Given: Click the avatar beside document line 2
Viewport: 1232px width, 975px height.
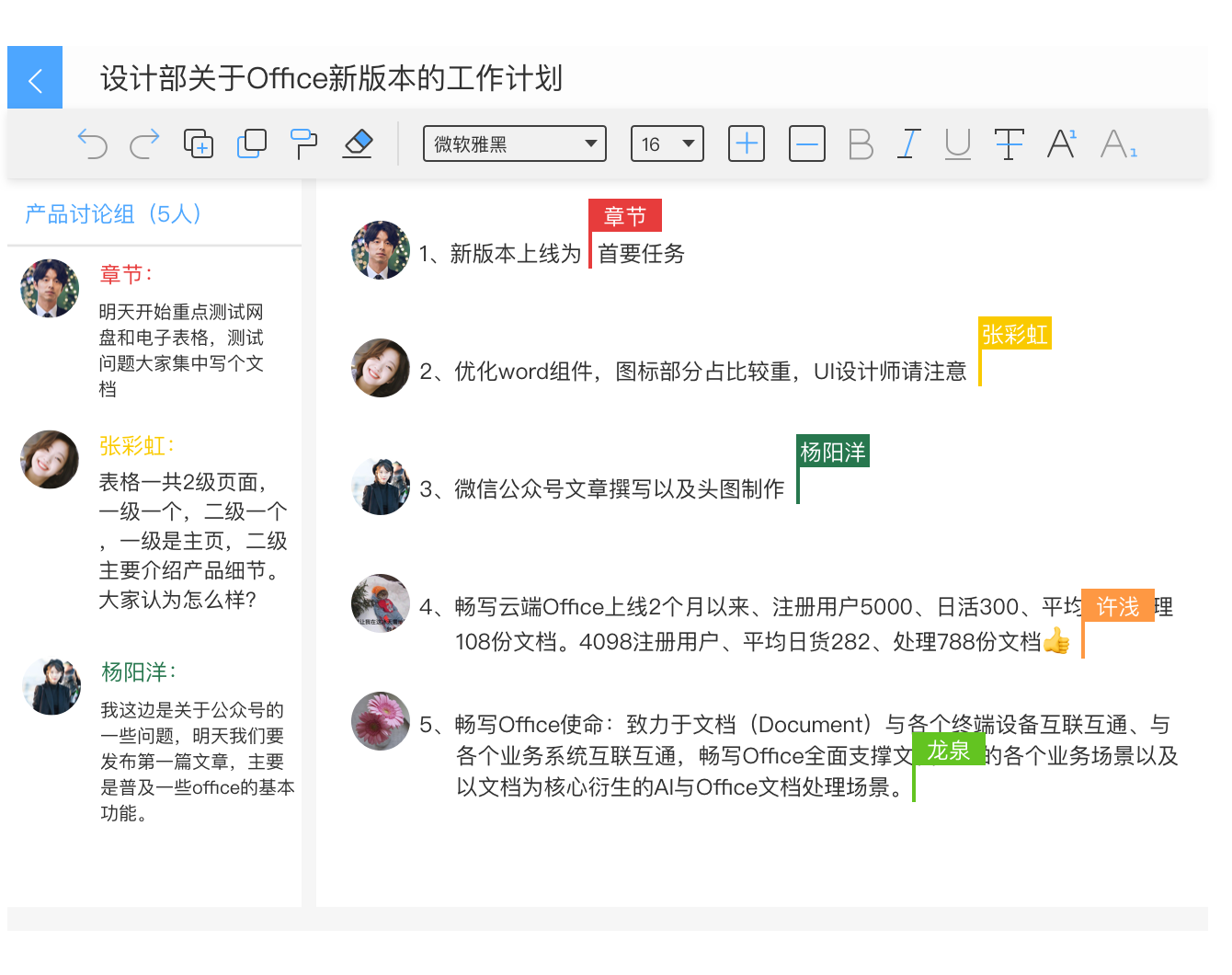Looking at the screenshot, I should pyautogui.click(x=381, y=367).
